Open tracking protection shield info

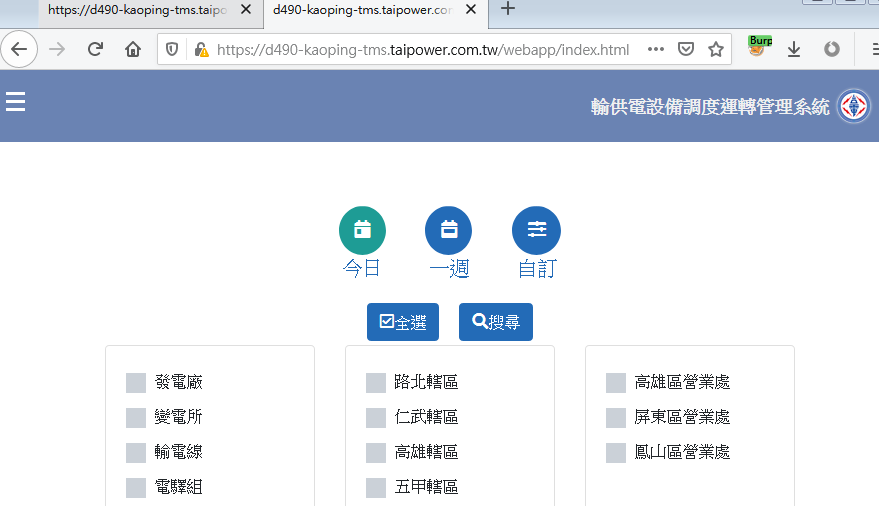point(172,50)
